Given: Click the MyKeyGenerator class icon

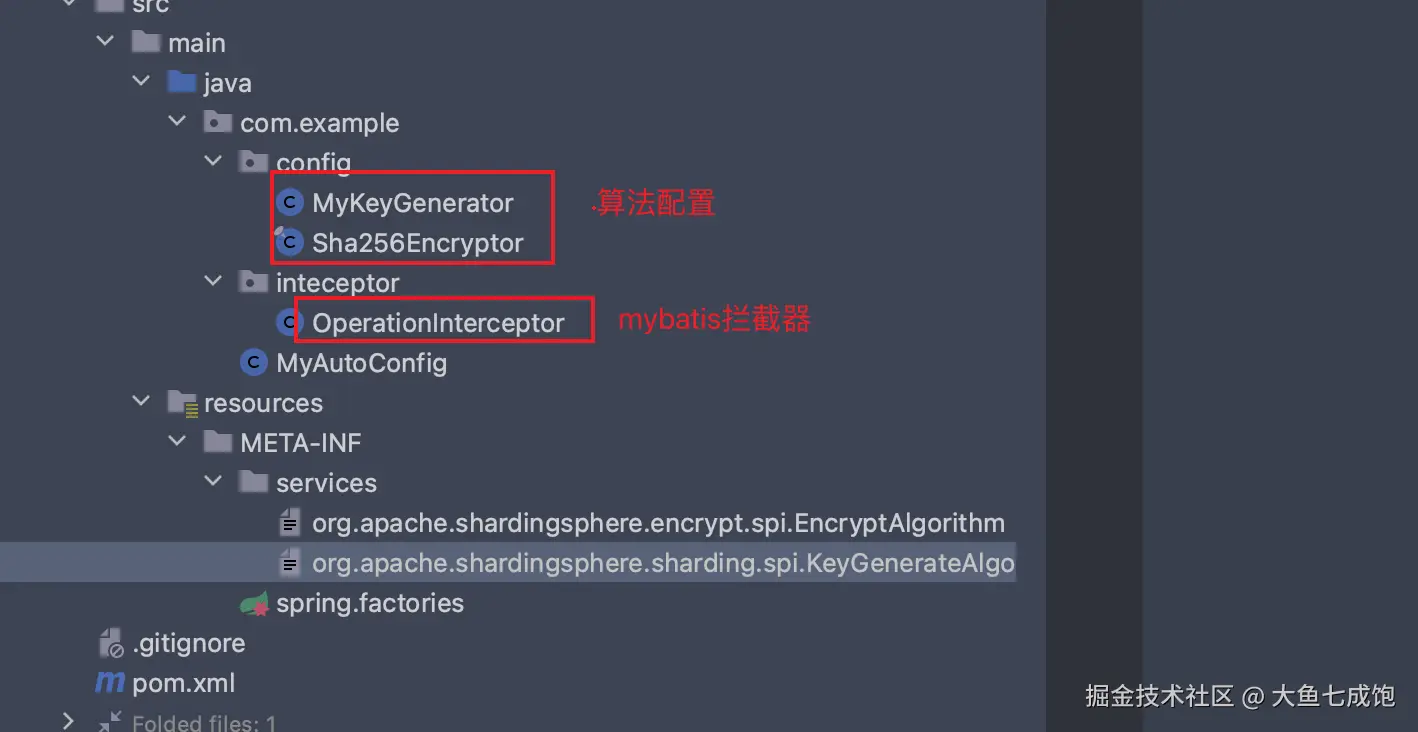Looking at the screenshot, I should (x=290, y=203).
